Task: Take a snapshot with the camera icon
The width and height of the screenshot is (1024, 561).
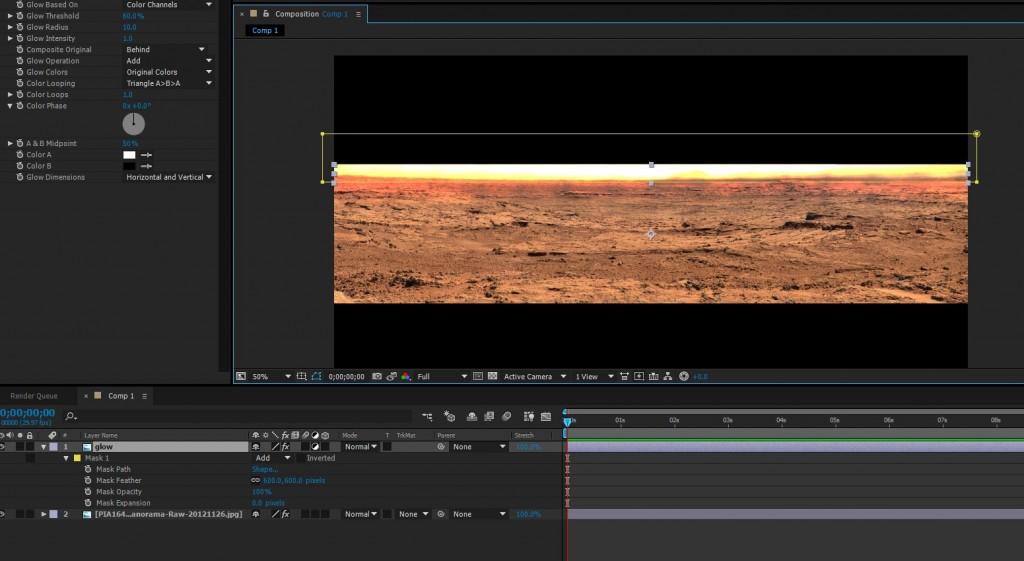Action: [x=375, y=377]
